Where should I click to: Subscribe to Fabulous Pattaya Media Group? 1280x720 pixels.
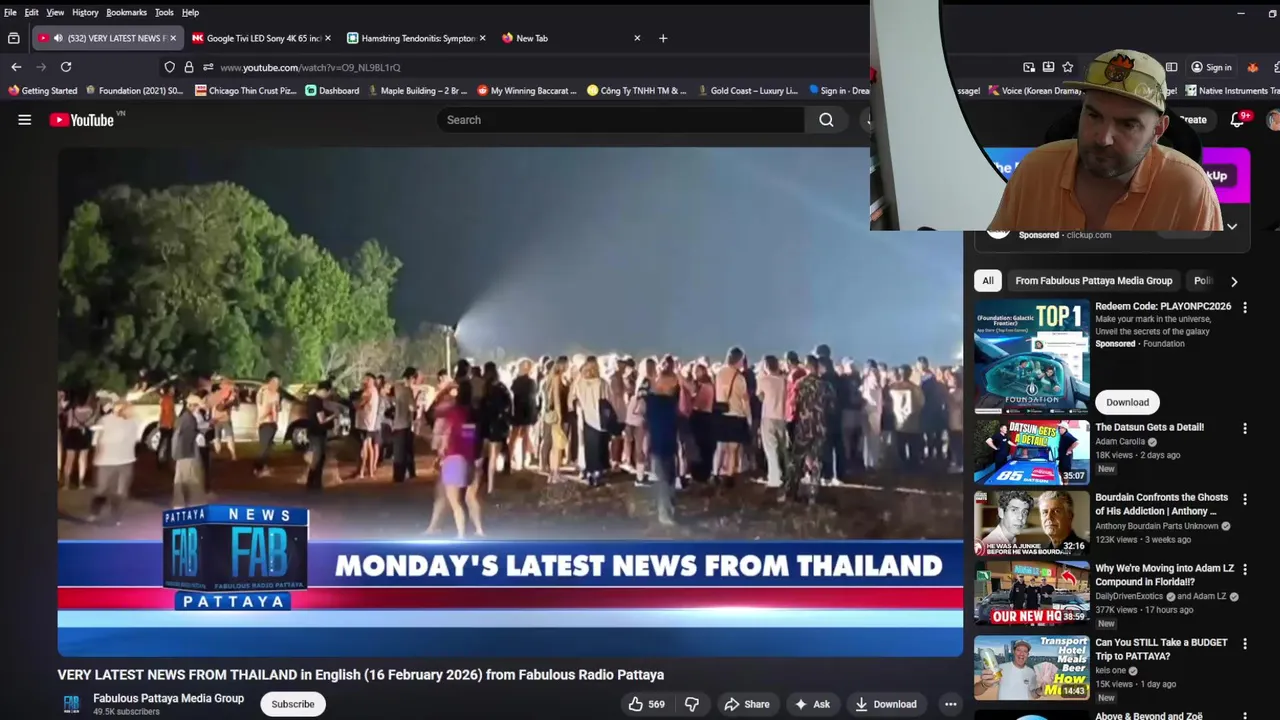tap(293, 704)
